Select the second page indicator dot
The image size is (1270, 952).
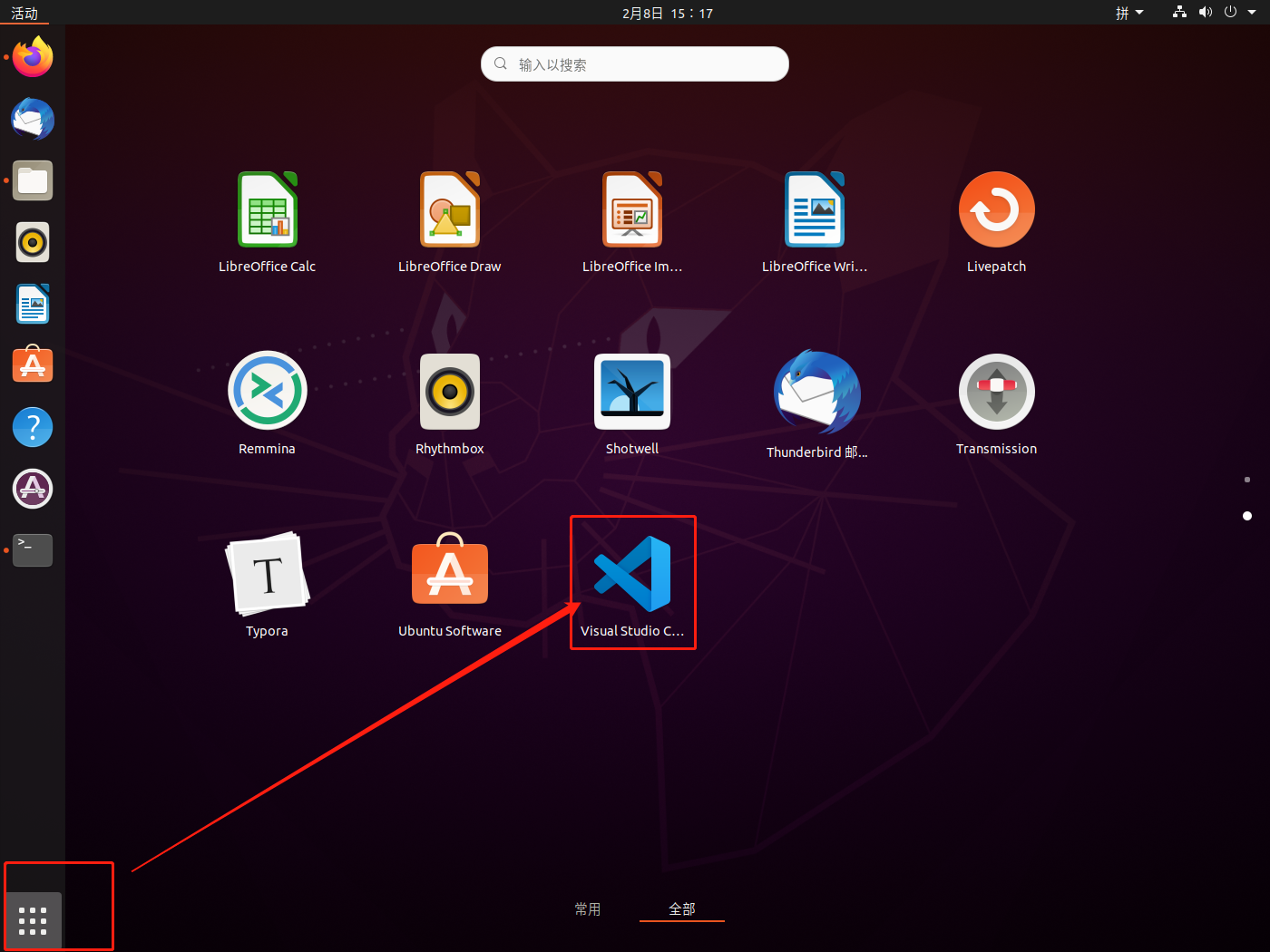click(1247, 516)
